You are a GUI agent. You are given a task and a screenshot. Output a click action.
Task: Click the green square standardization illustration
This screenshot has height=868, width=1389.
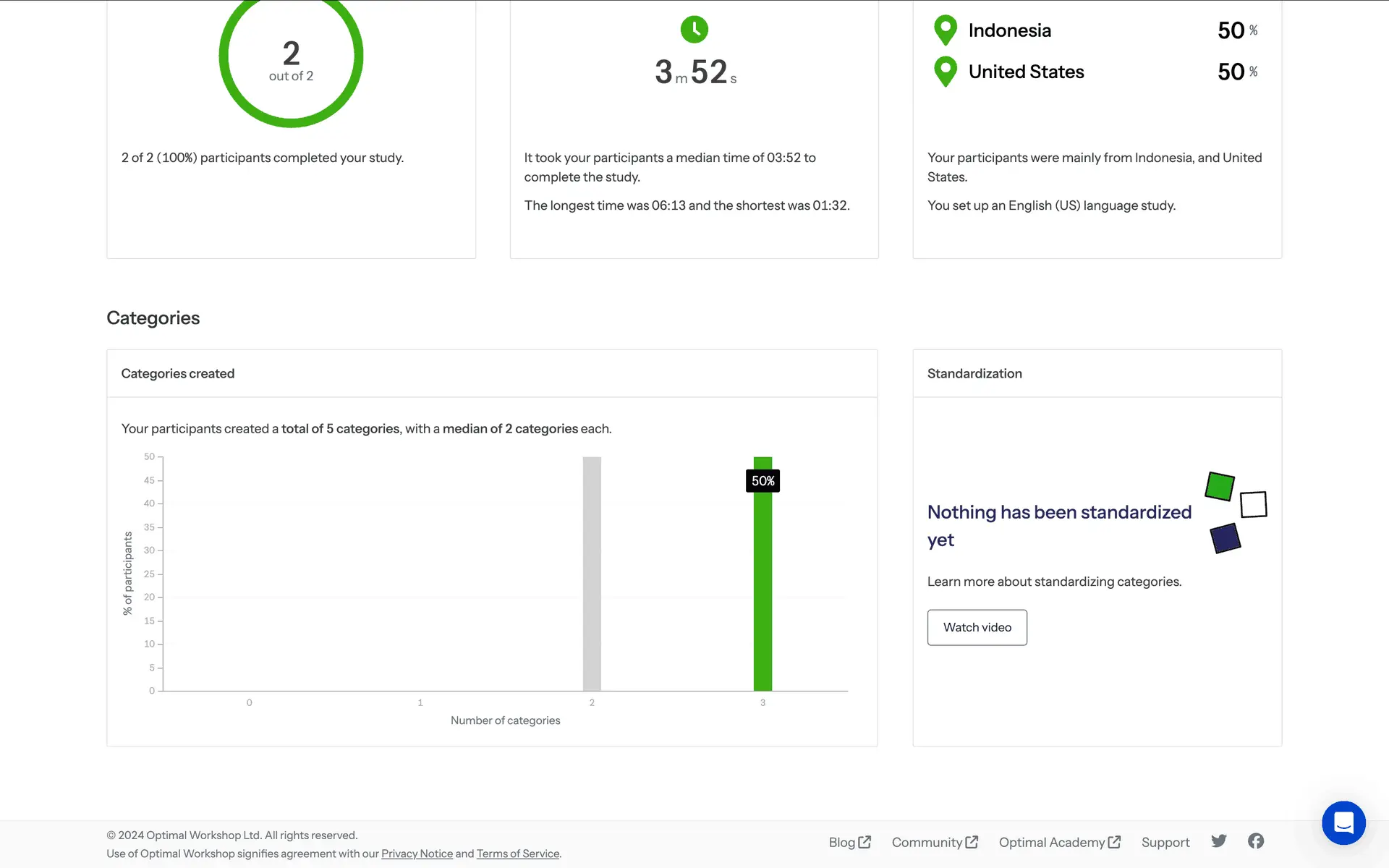pos(1220,487)
